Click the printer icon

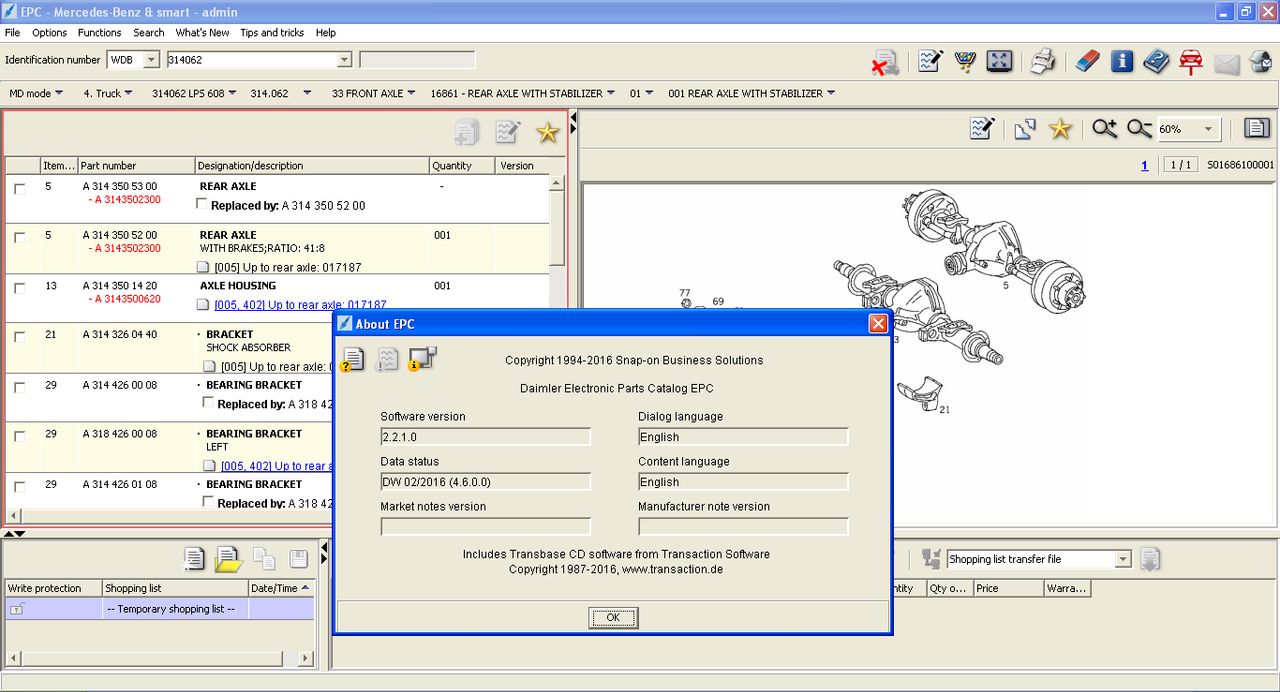1043,62
